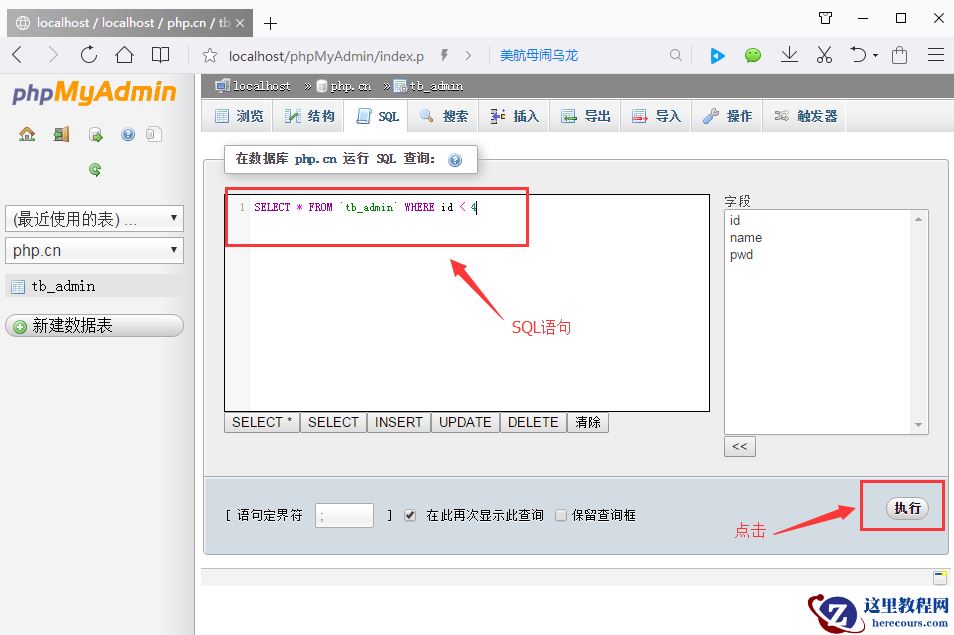Click the address bar search magnifier icon

675,55
